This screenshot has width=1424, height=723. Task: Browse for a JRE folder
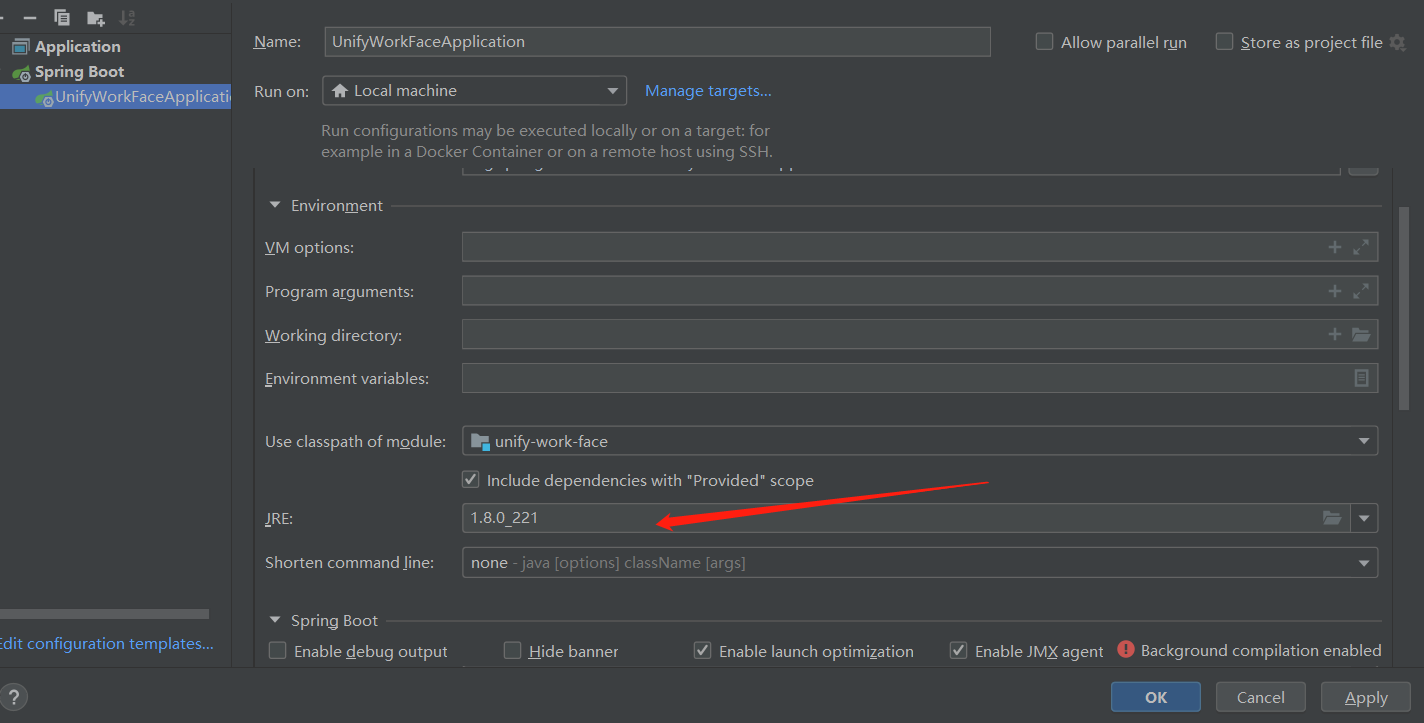tap(1332, 518)
